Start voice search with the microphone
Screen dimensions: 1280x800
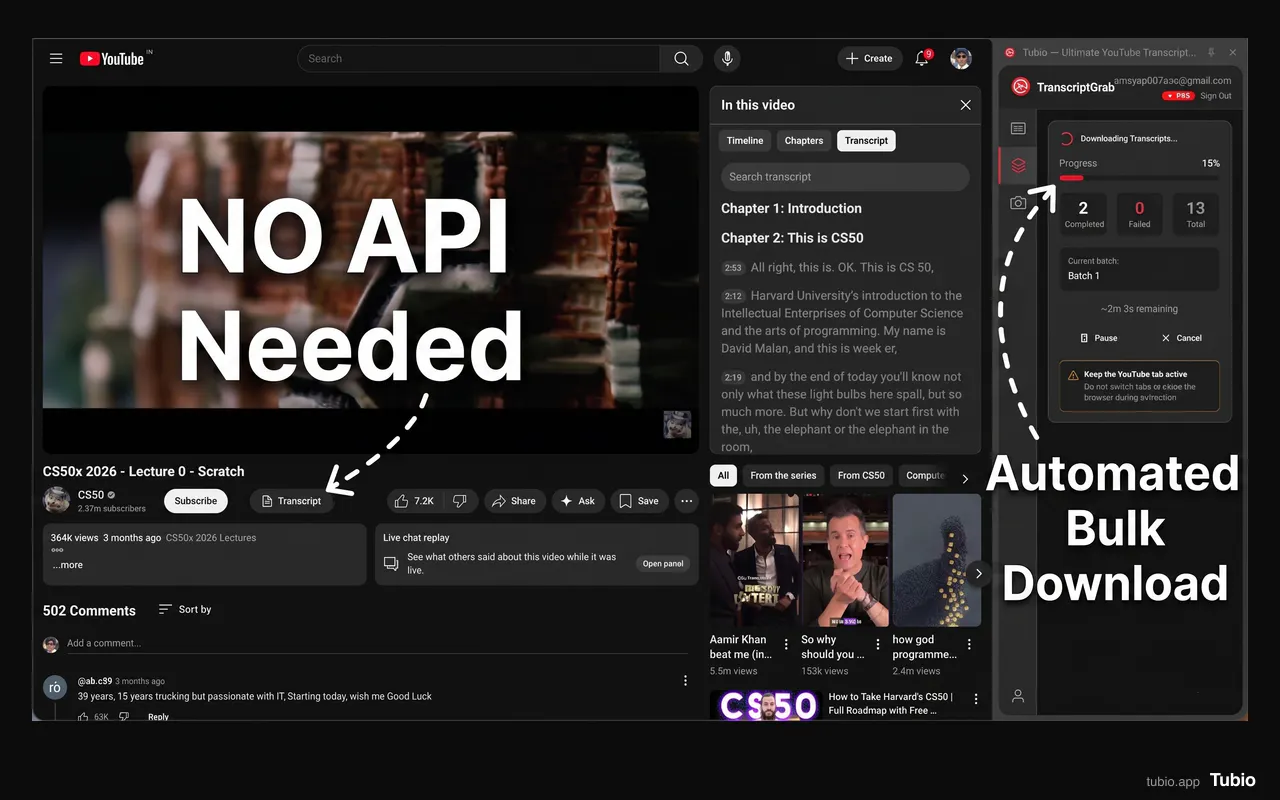point(727,59)
